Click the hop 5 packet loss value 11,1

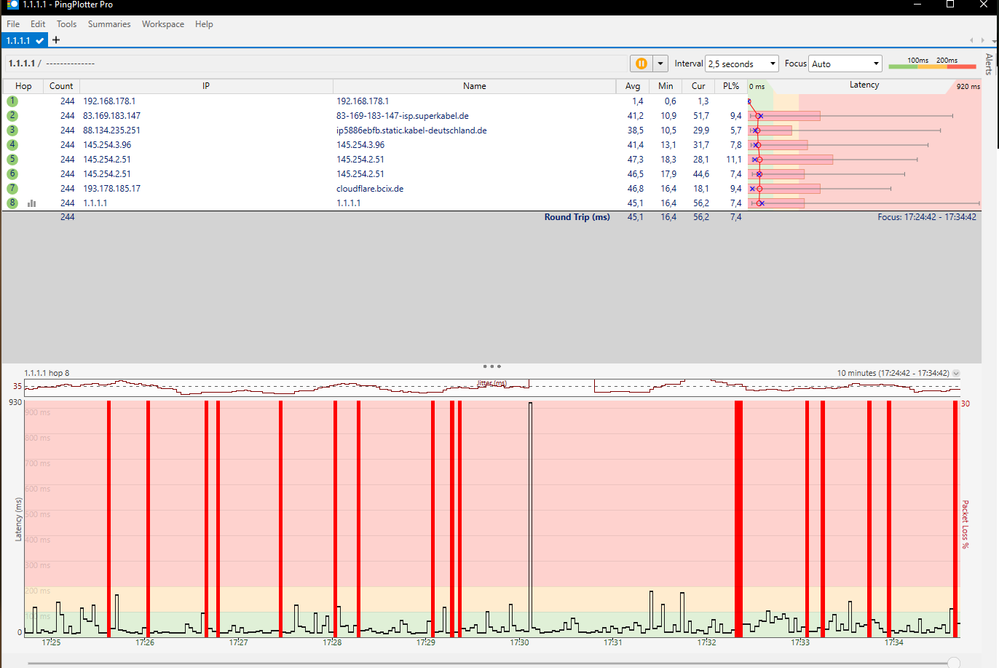(733, 159)
